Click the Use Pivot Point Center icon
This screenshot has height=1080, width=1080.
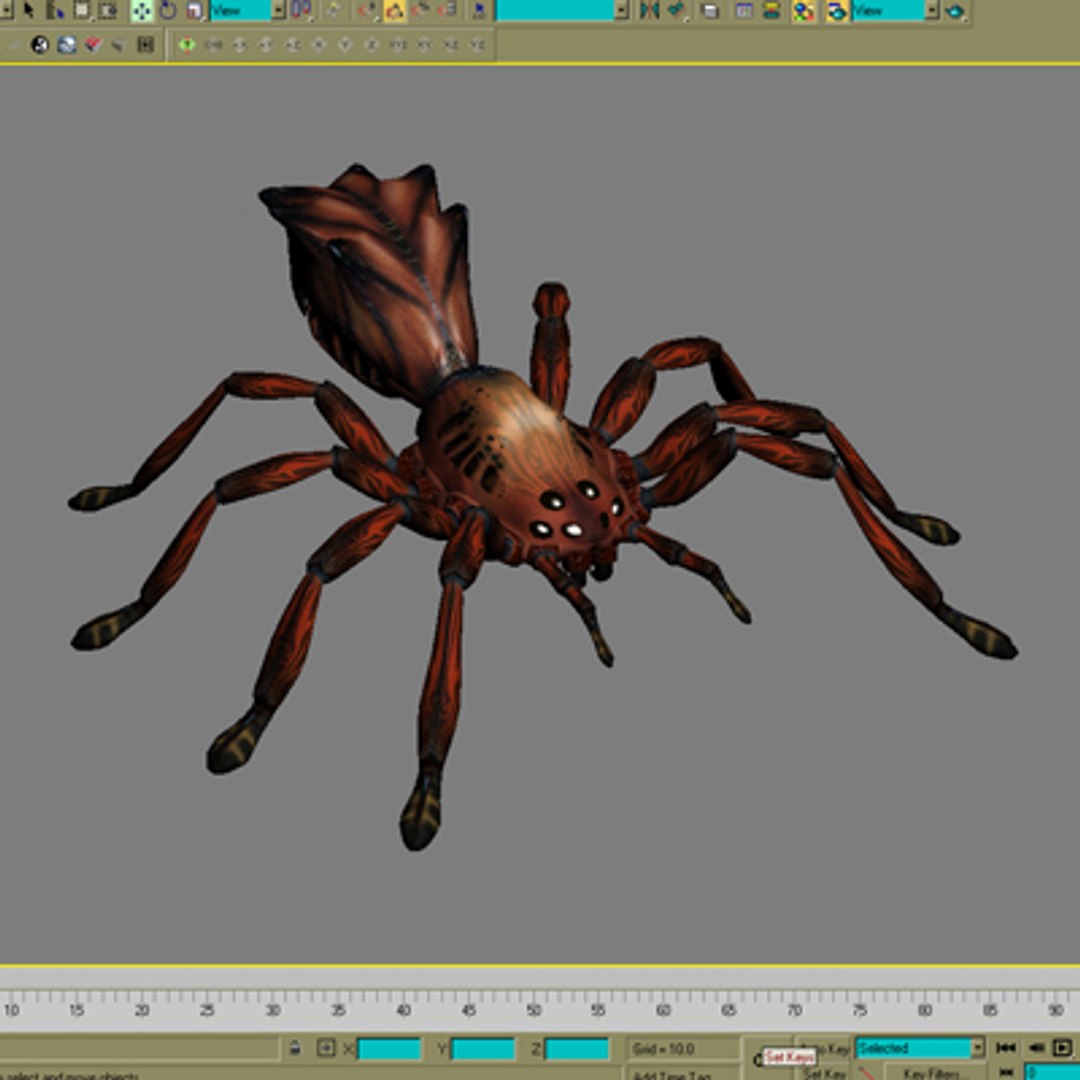coord(301,10)
